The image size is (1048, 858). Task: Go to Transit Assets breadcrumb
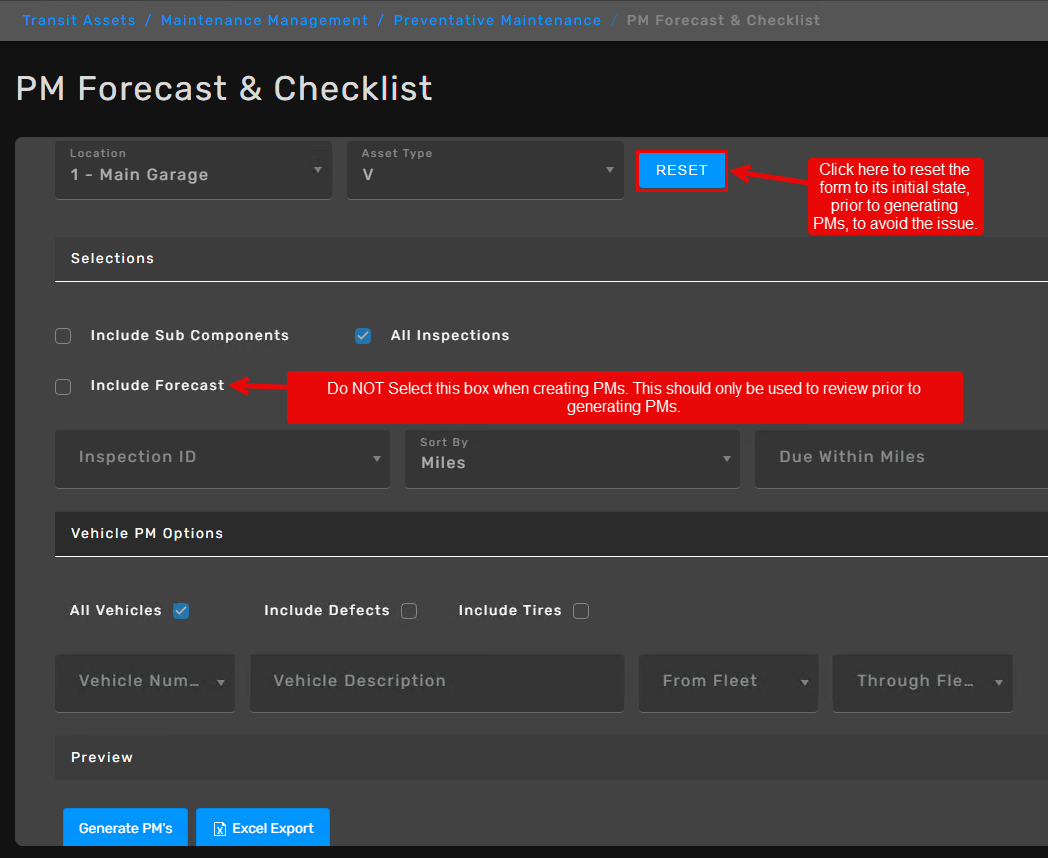coord(79,20)
